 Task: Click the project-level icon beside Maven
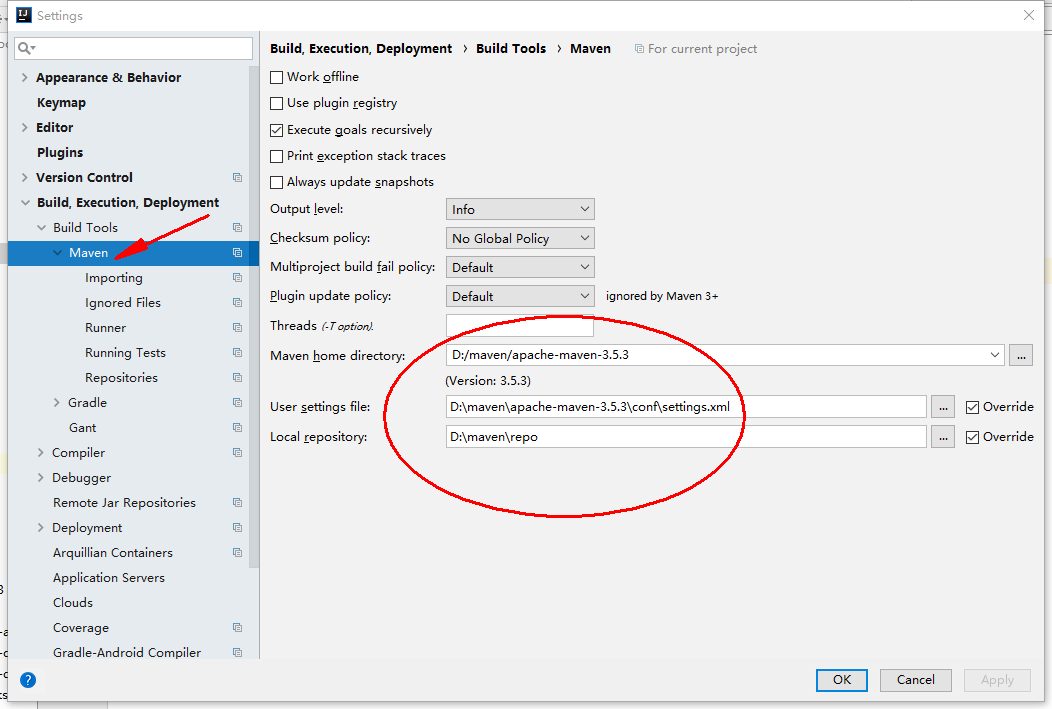tap(237, 252)
